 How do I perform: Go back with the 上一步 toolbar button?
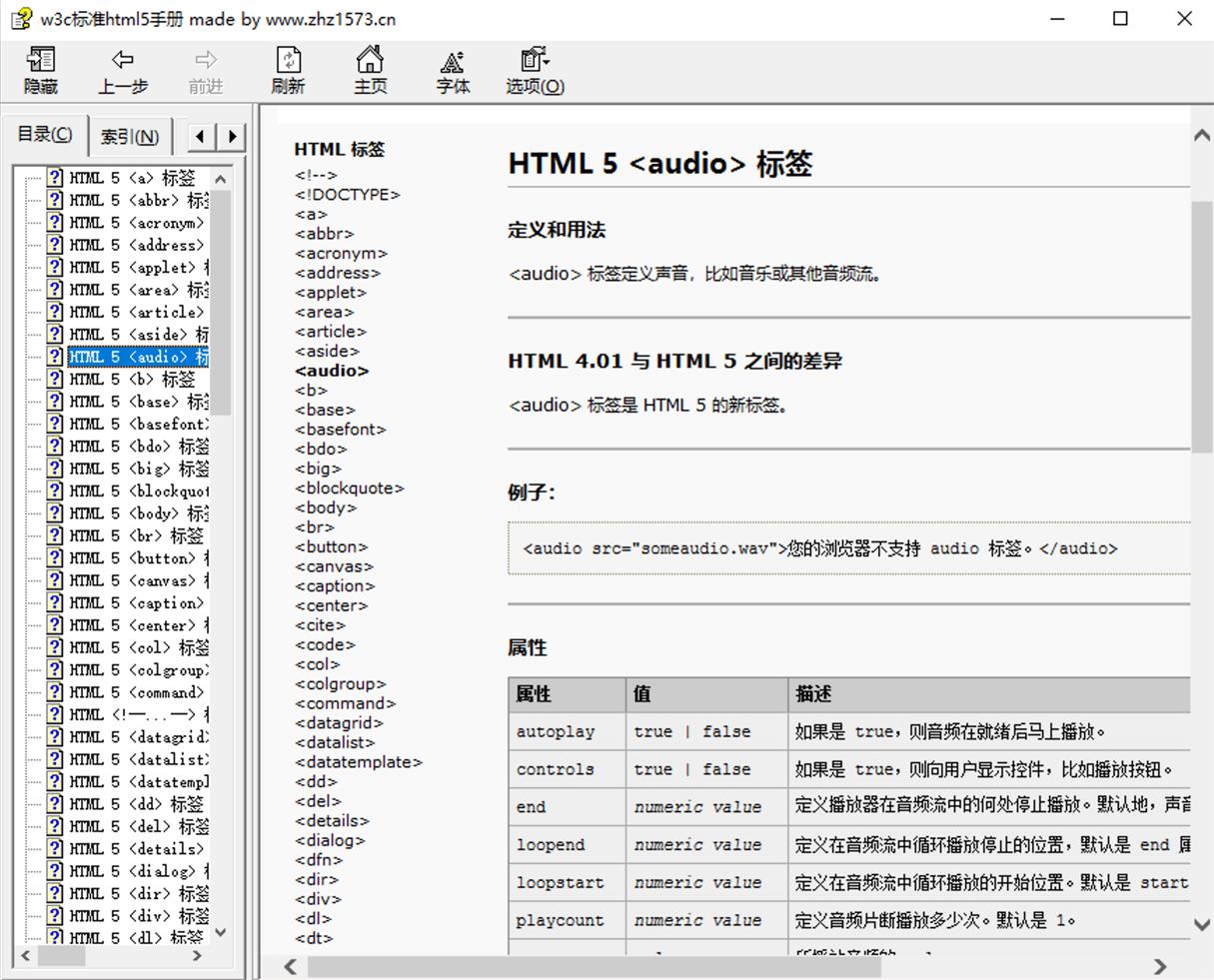(x=123, y=71)
